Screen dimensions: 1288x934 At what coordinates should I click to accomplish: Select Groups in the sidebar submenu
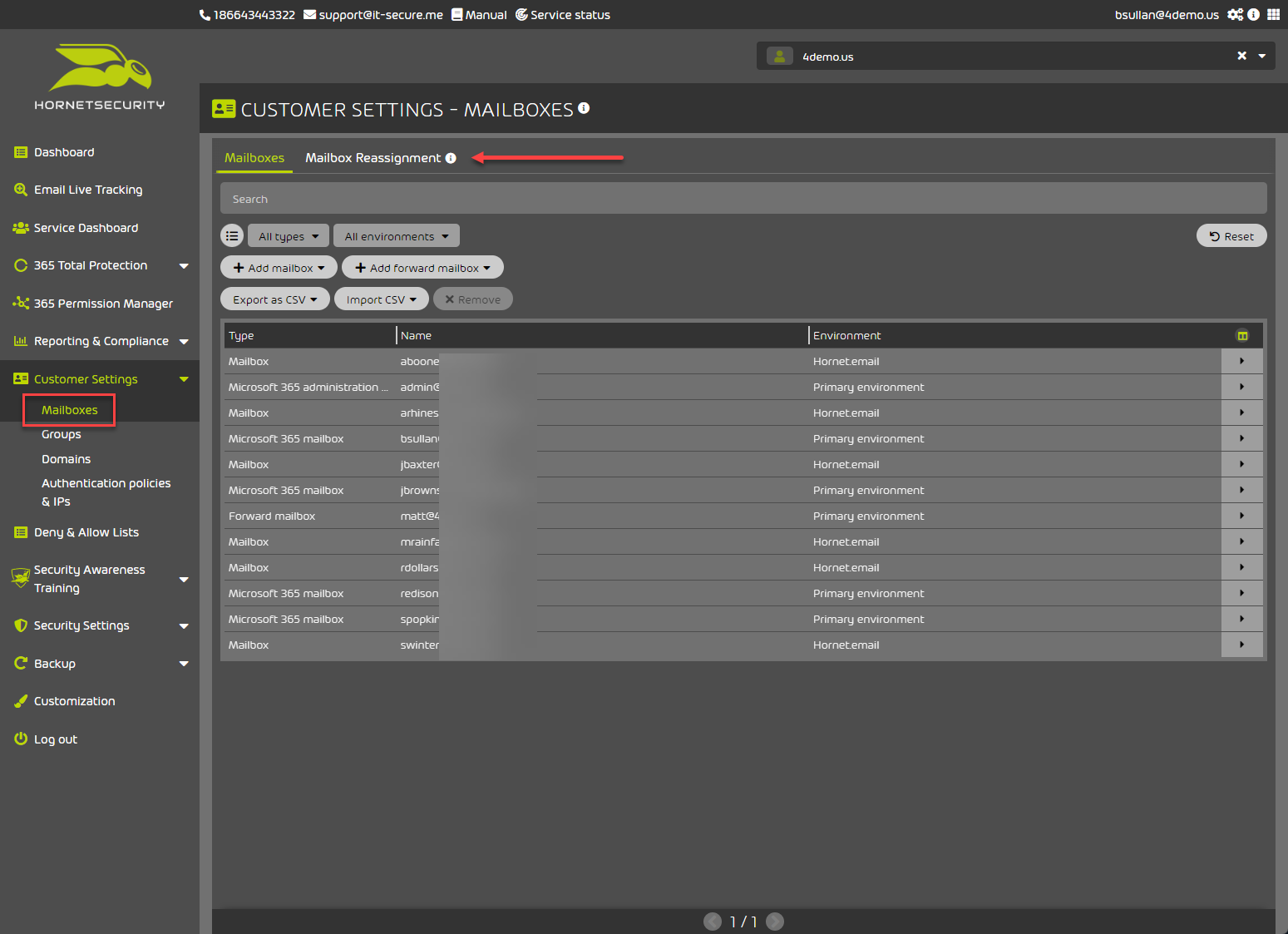point(62,434)
